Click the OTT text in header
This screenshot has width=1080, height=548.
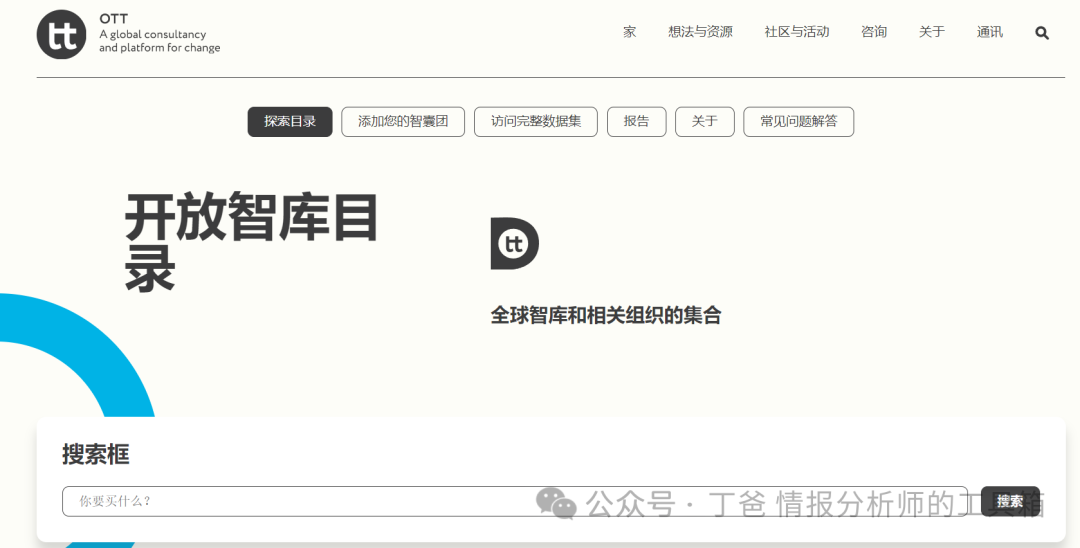click(114, 19)
